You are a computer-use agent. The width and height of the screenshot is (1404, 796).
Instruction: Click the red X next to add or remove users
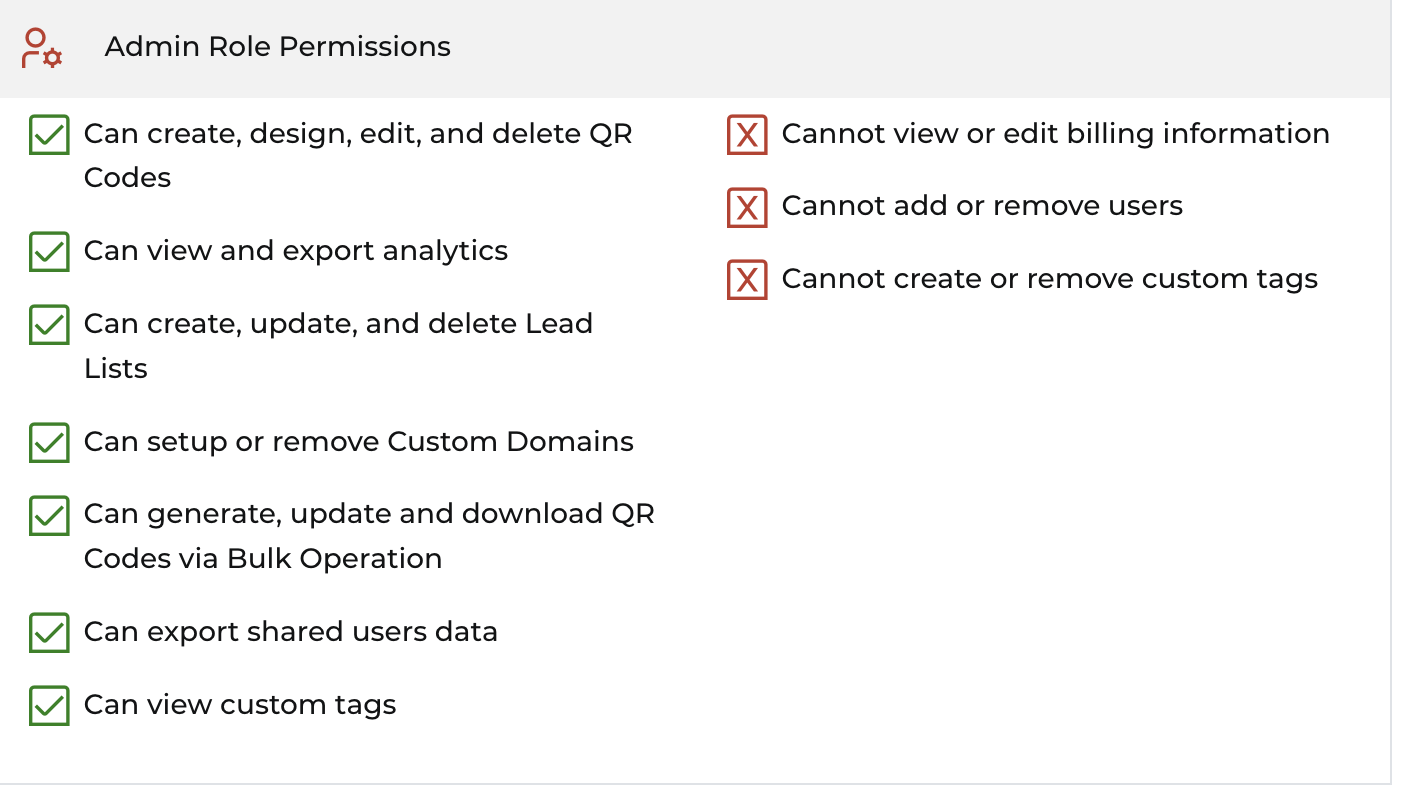coord(747,208)
